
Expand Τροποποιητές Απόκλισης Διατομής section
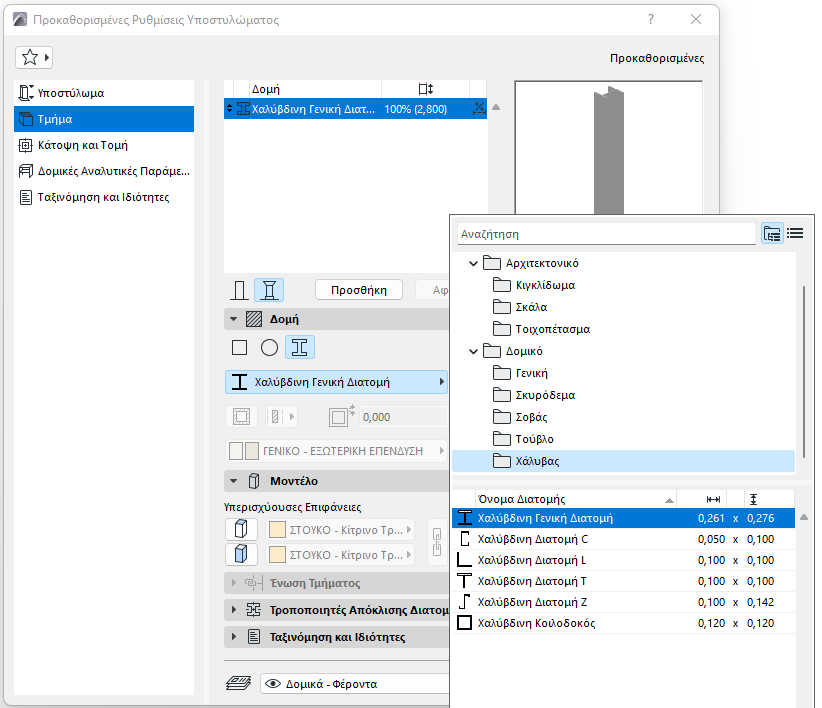(x=234, y=610)
